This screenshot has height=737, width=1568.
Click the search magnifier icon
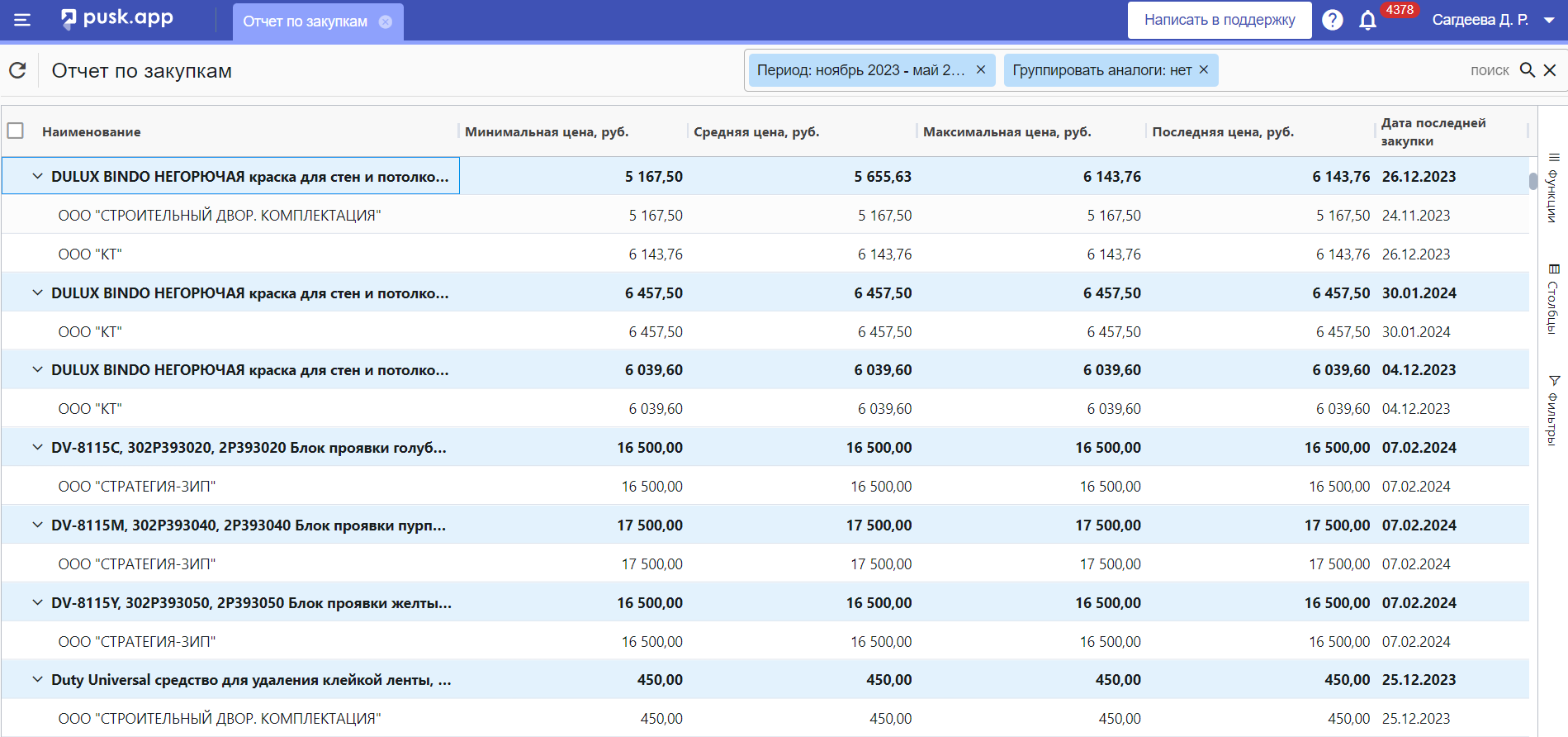[1528, 70]
